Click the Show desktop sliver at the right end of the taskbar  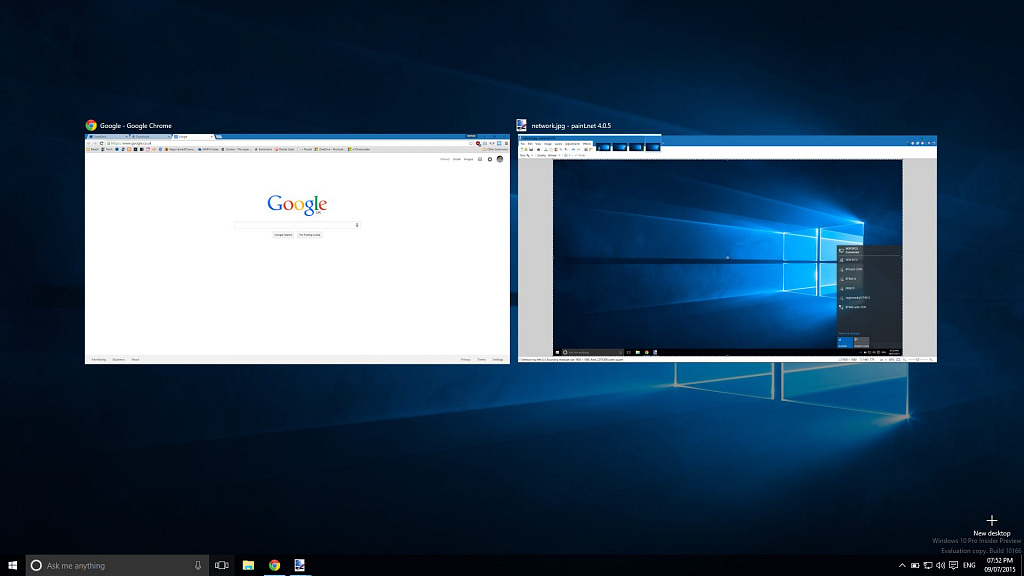(1021, 566)
